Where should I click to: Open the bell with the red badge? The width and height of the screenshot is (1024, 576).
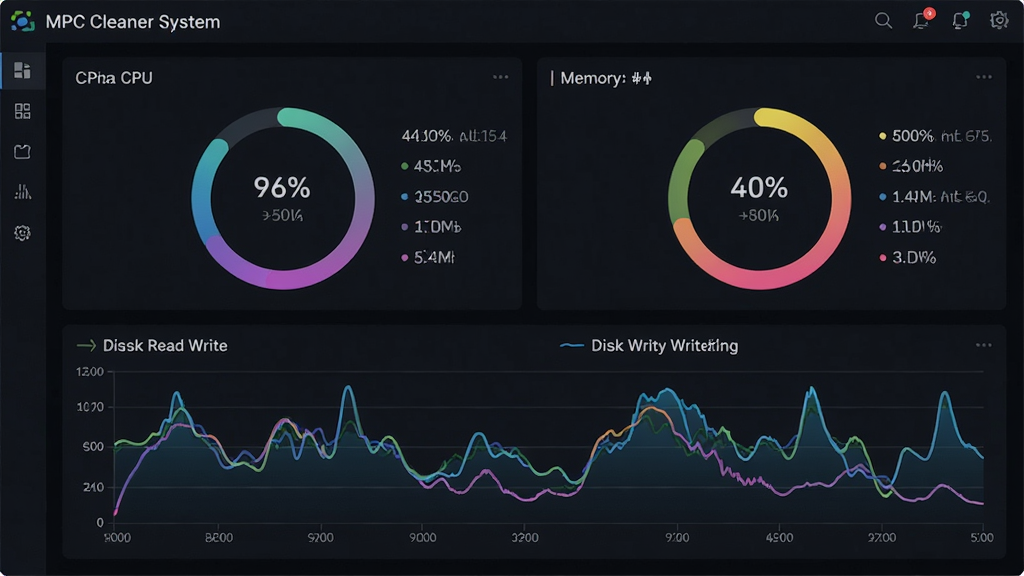pyautogui.click(x=923, y=20)
